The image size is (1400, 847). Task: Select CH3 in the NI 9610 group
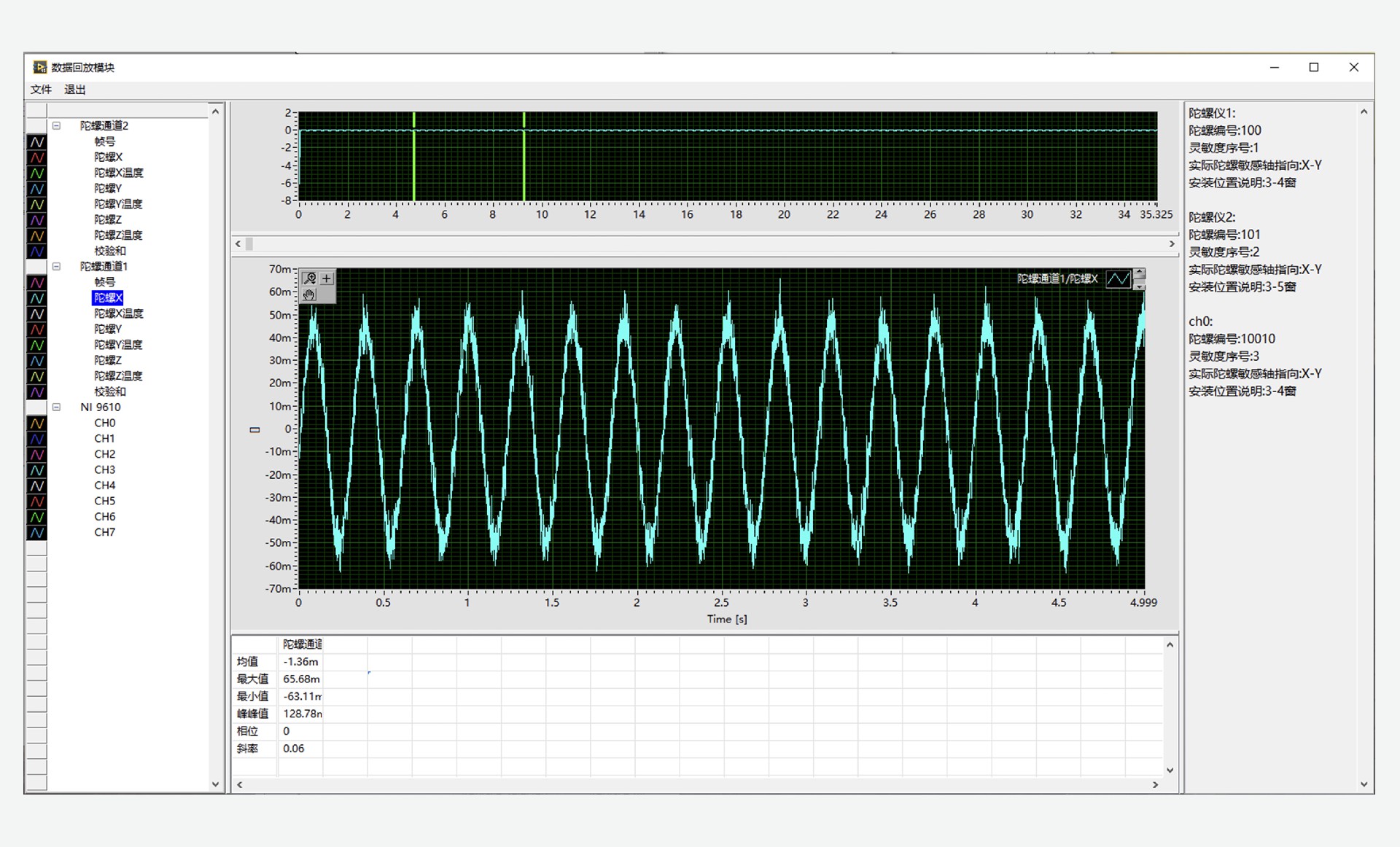pos(104,469)
